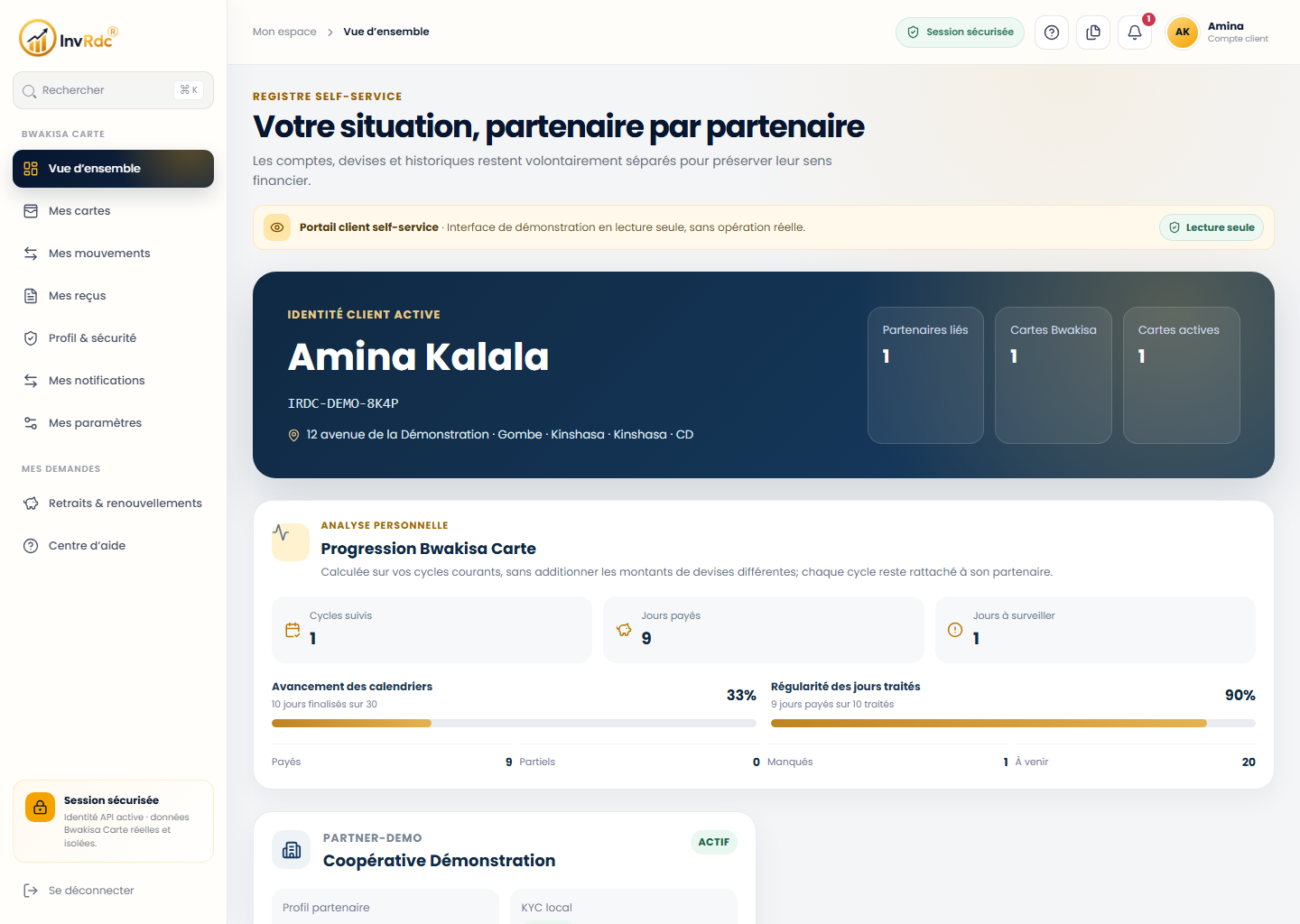Open Profil & sécurité

pyautogui.click(x=113, y=338)
